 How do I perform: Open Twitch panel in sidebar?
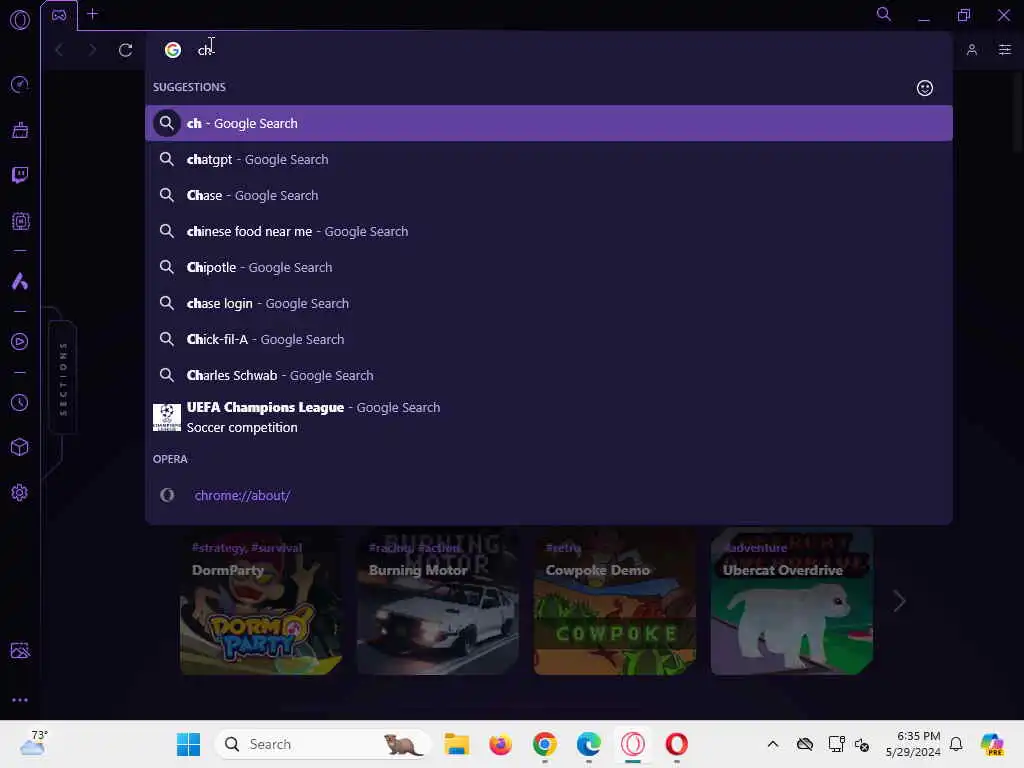[20, 175]
